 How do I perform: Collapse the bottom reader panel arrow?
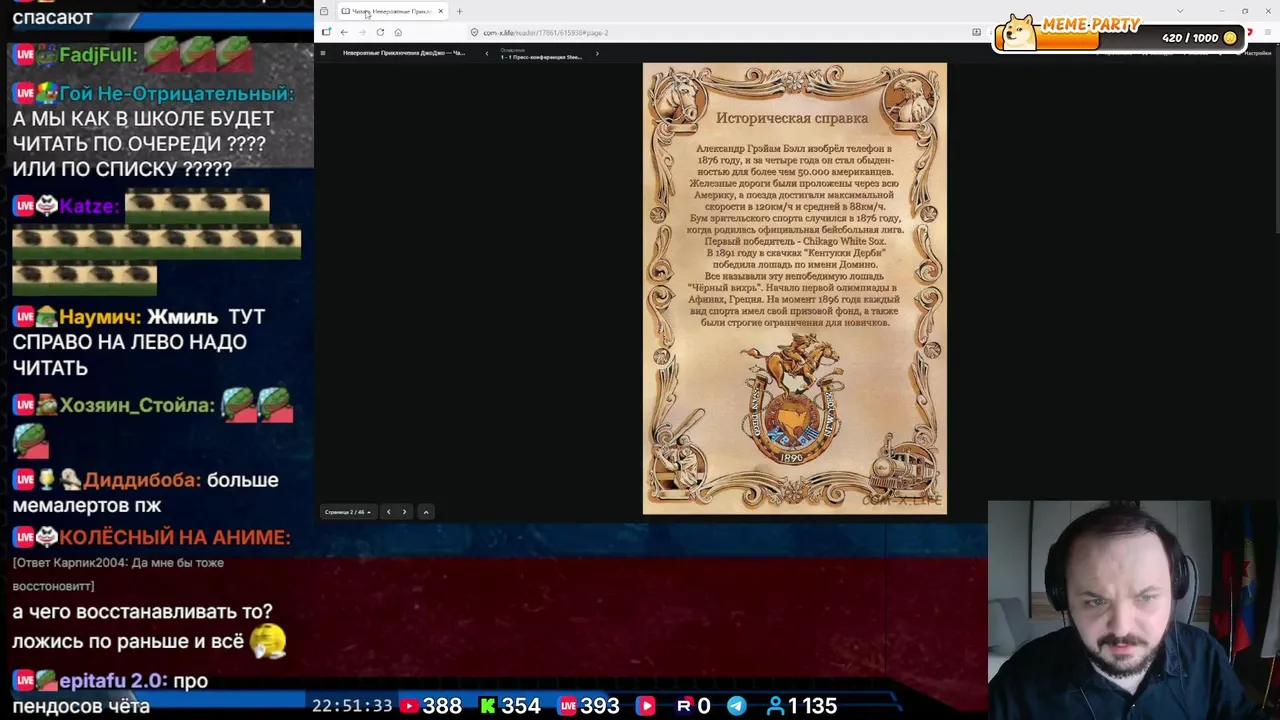[x=426, y=512]
